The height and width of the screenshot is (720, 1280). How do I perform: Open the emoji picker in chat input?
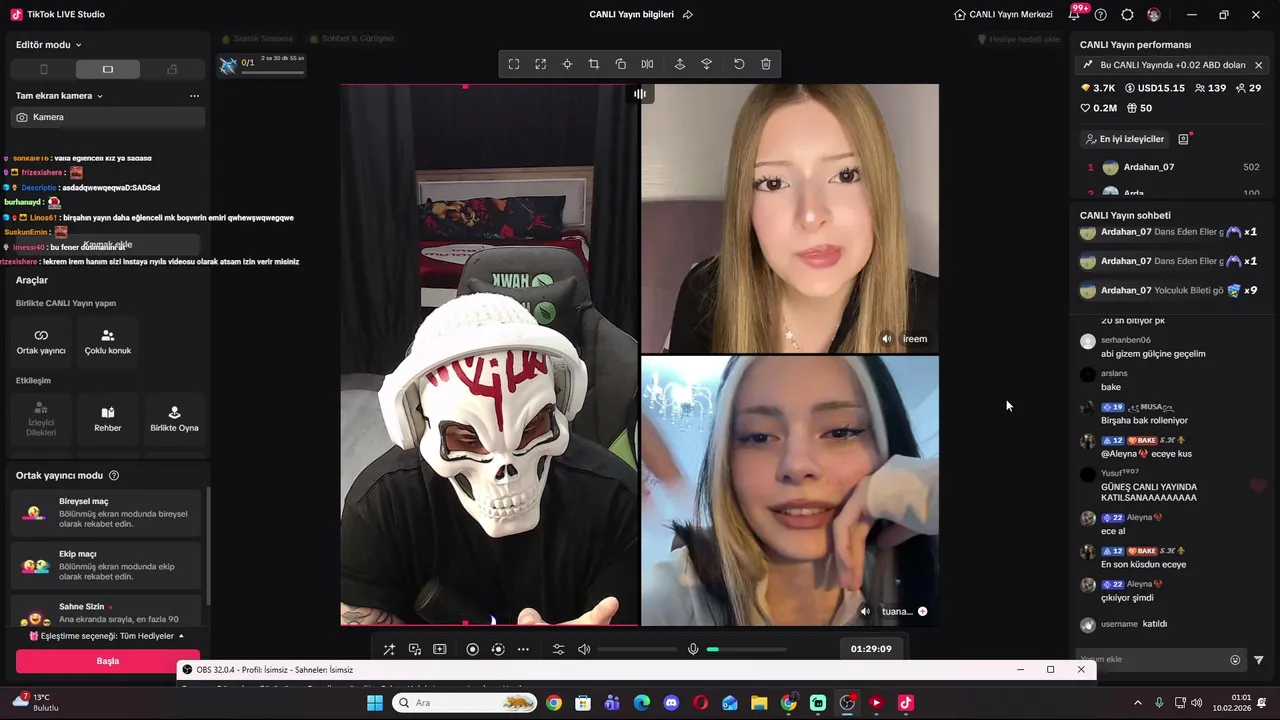coord(1235,660)
